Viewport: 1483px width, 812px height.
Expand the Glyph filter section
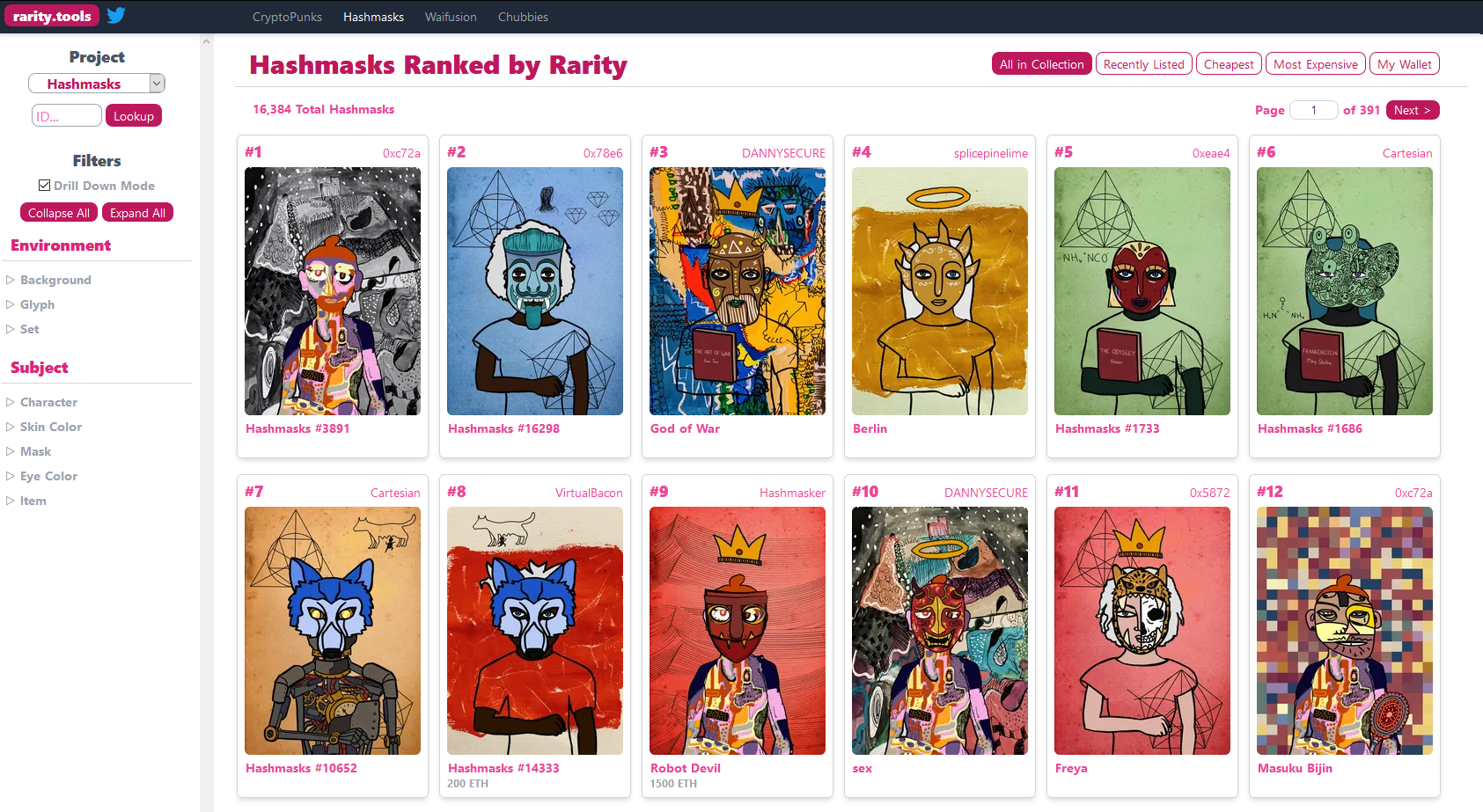pos(11,304)
